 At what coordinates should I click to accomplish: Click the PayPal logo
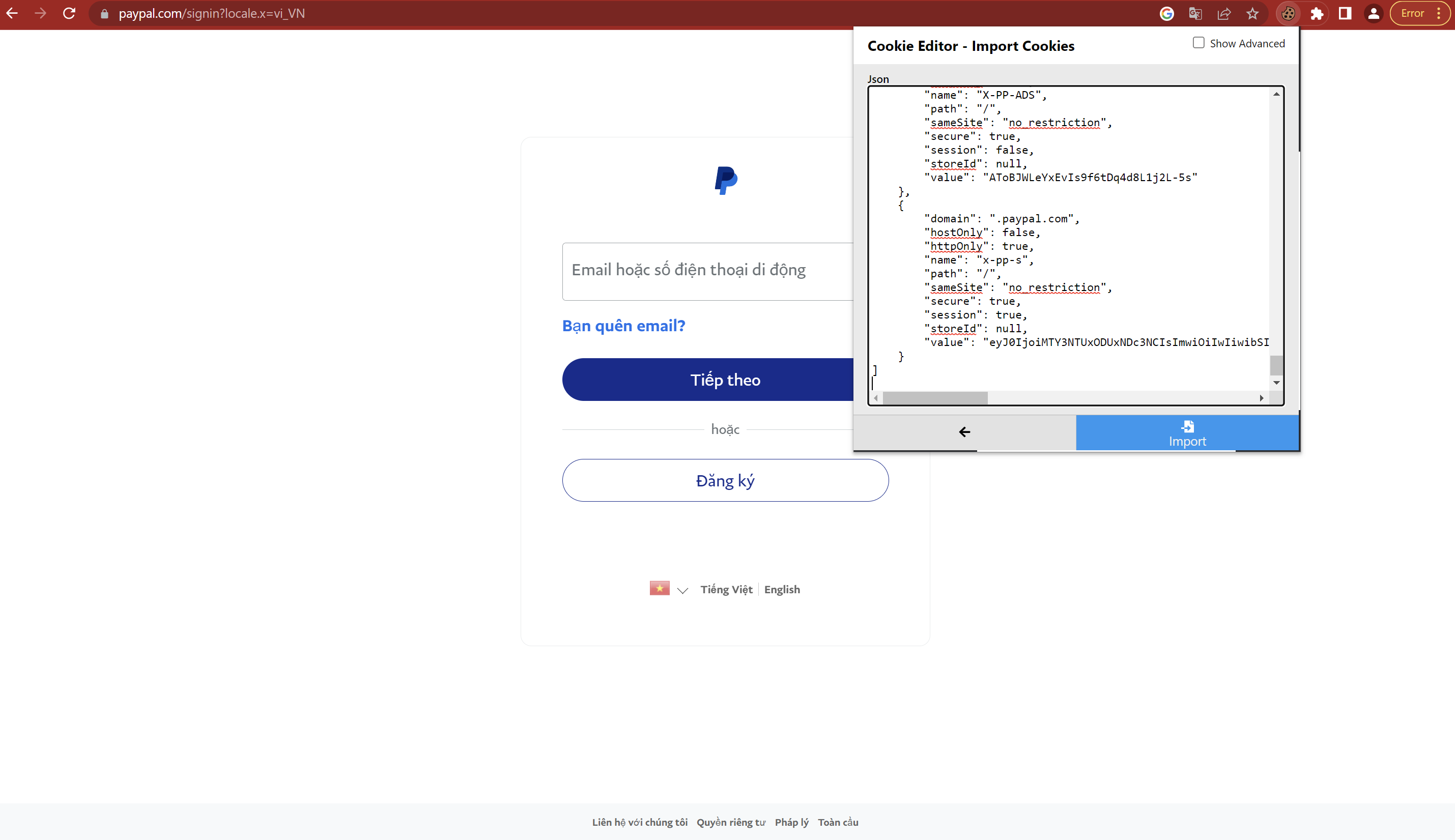point(725,181)
